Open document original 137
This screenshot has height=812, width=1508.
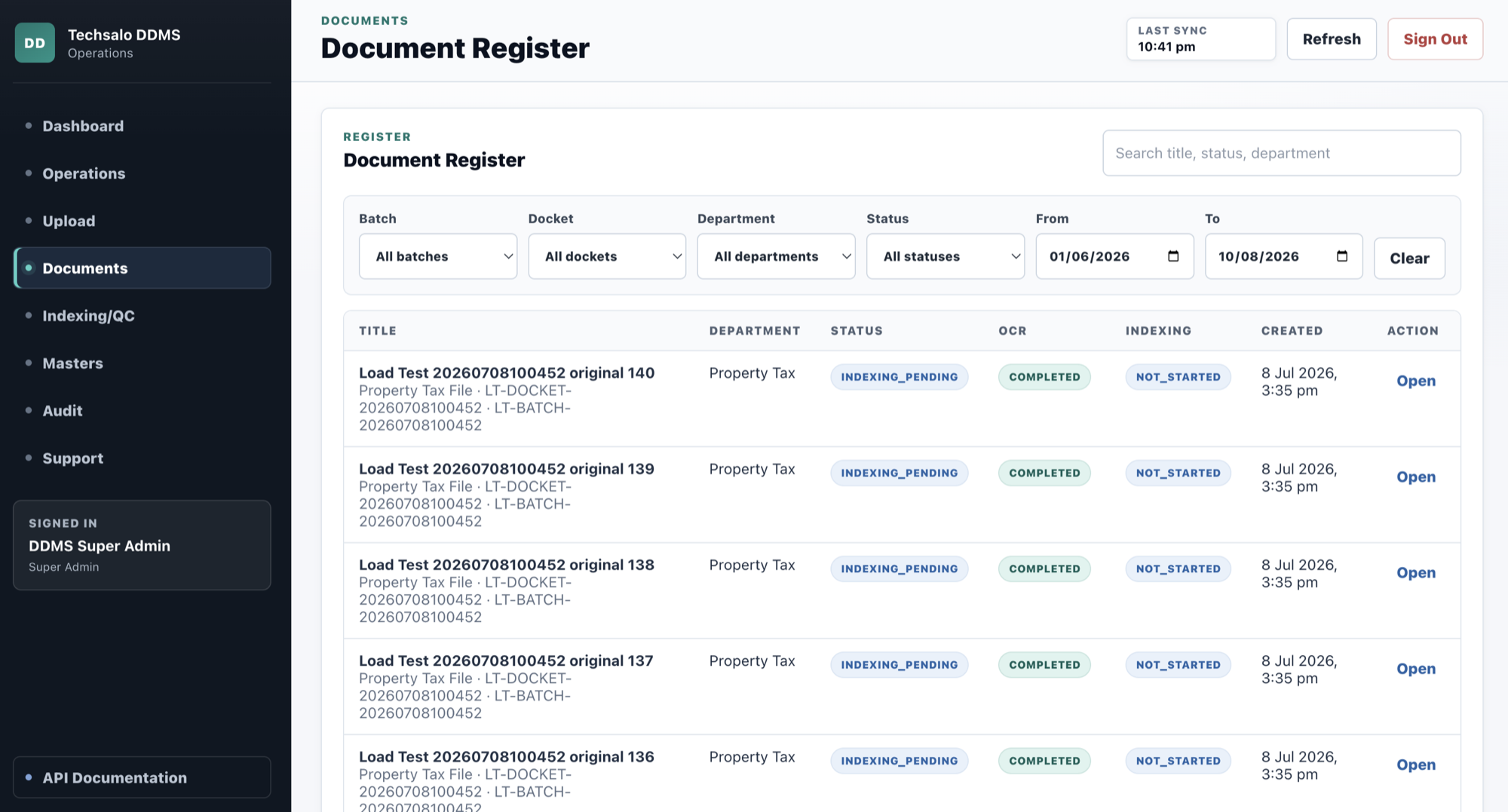tap(1415, 669)
